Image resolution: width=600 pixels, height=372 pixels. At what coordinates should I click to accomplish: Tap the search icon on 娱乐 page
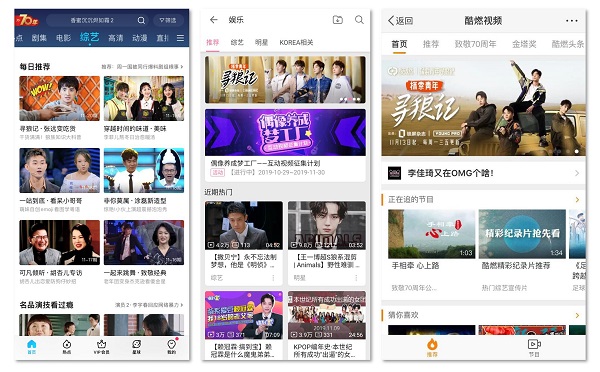359,20
